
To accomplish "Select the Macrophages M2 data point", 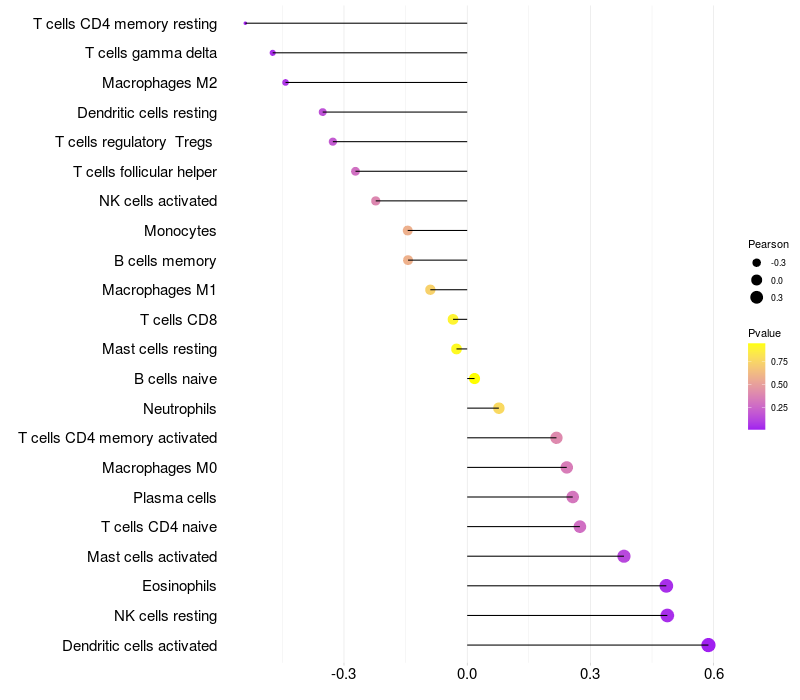I will click(x=286, y=83).
